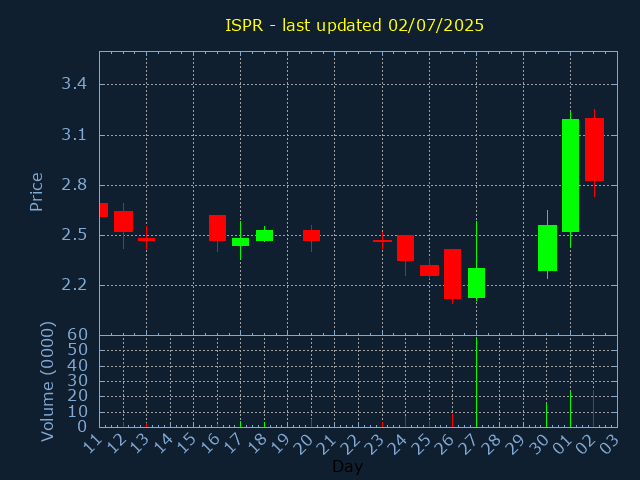Viewport: 640px width, 480px height.
Task: Select the red candlestick on day 16
Action: point(218,228)
